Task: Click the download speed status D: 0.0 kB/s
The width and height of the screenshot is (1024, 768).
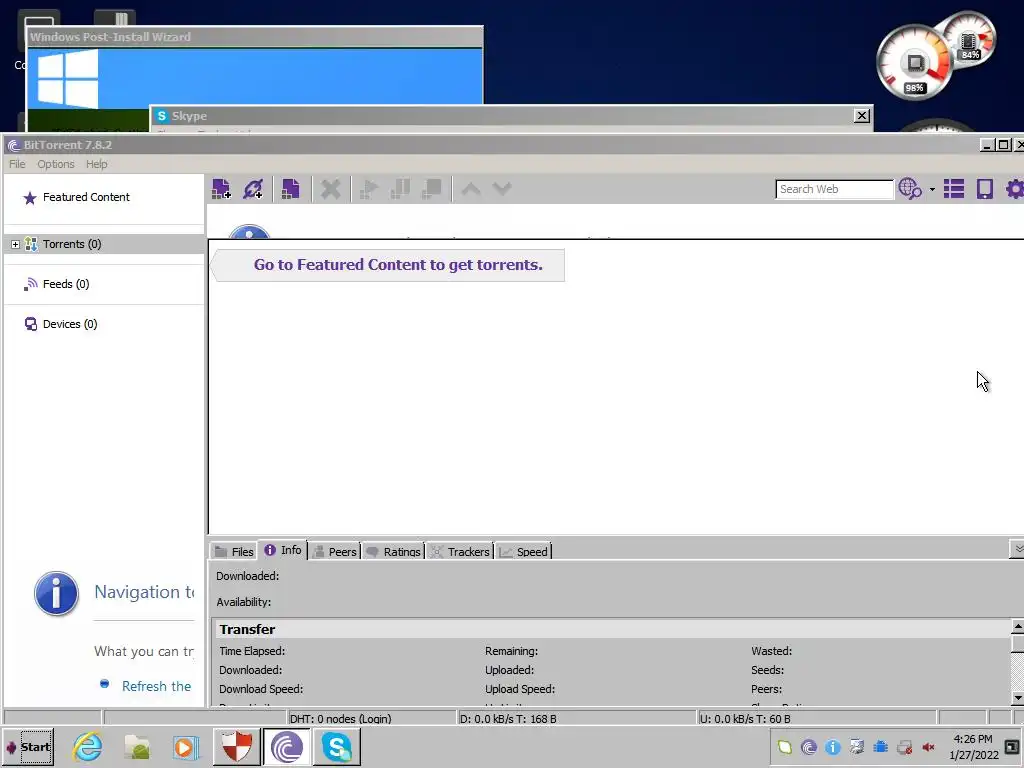Action: (x=508, y=718)
